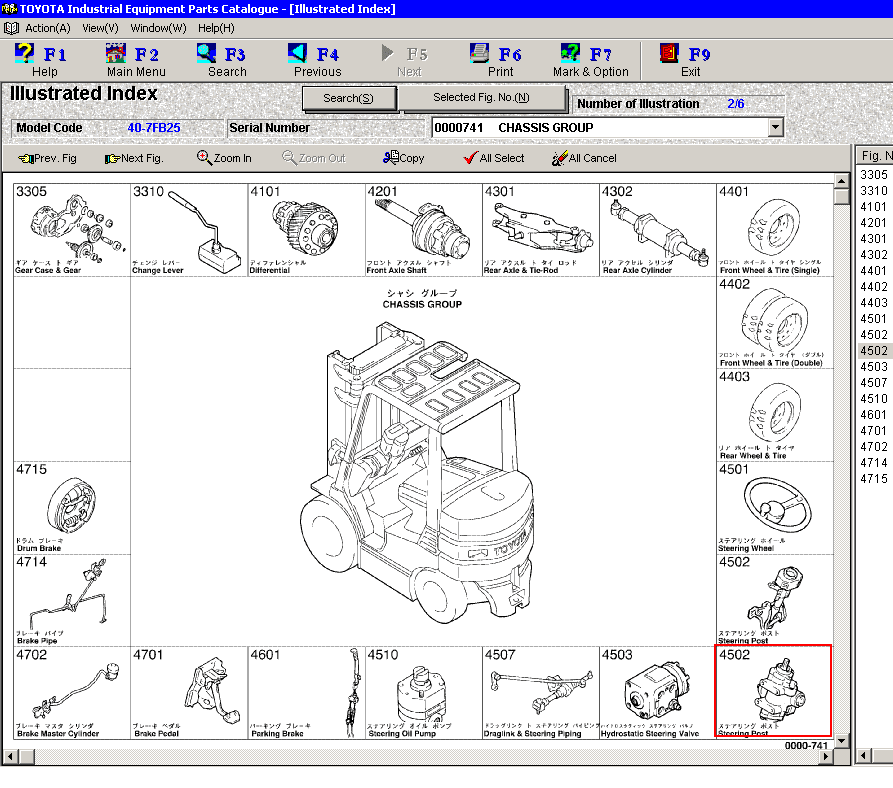Click the Copy tool

tap(403, 158)
